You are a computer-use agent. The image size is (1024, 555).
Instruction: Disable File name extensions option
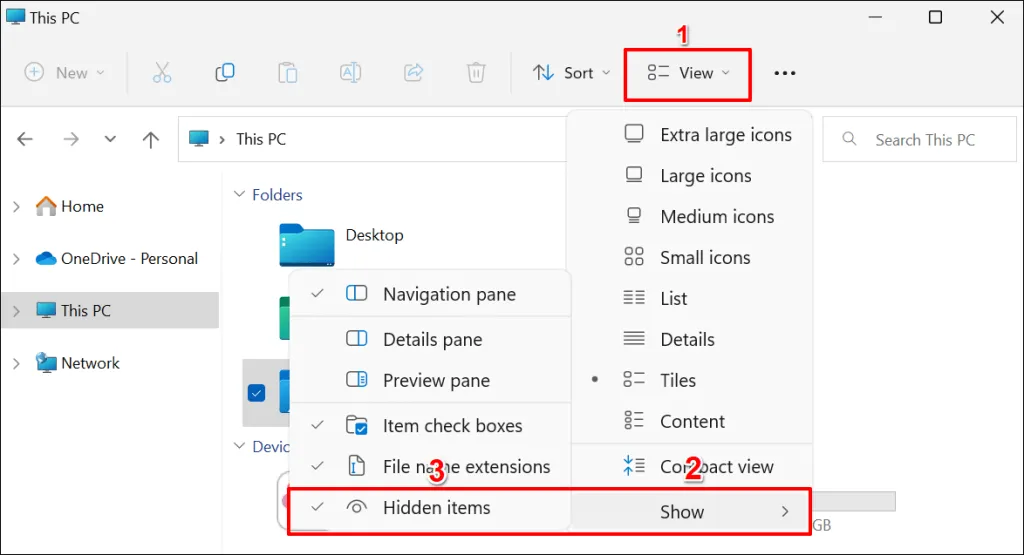click(466, 467)
